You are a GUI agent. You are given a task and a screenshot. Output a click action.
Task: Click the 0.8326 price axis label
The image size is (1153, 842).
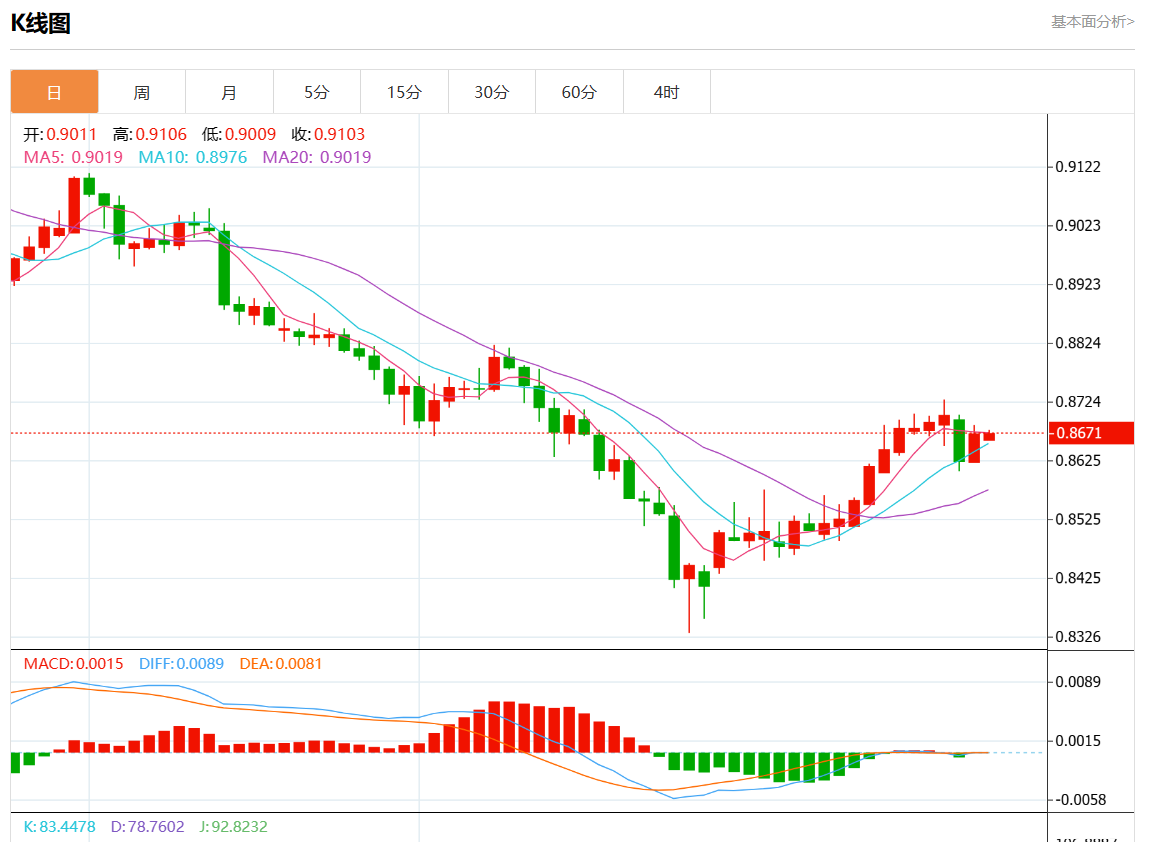[x=1079, y=637]
